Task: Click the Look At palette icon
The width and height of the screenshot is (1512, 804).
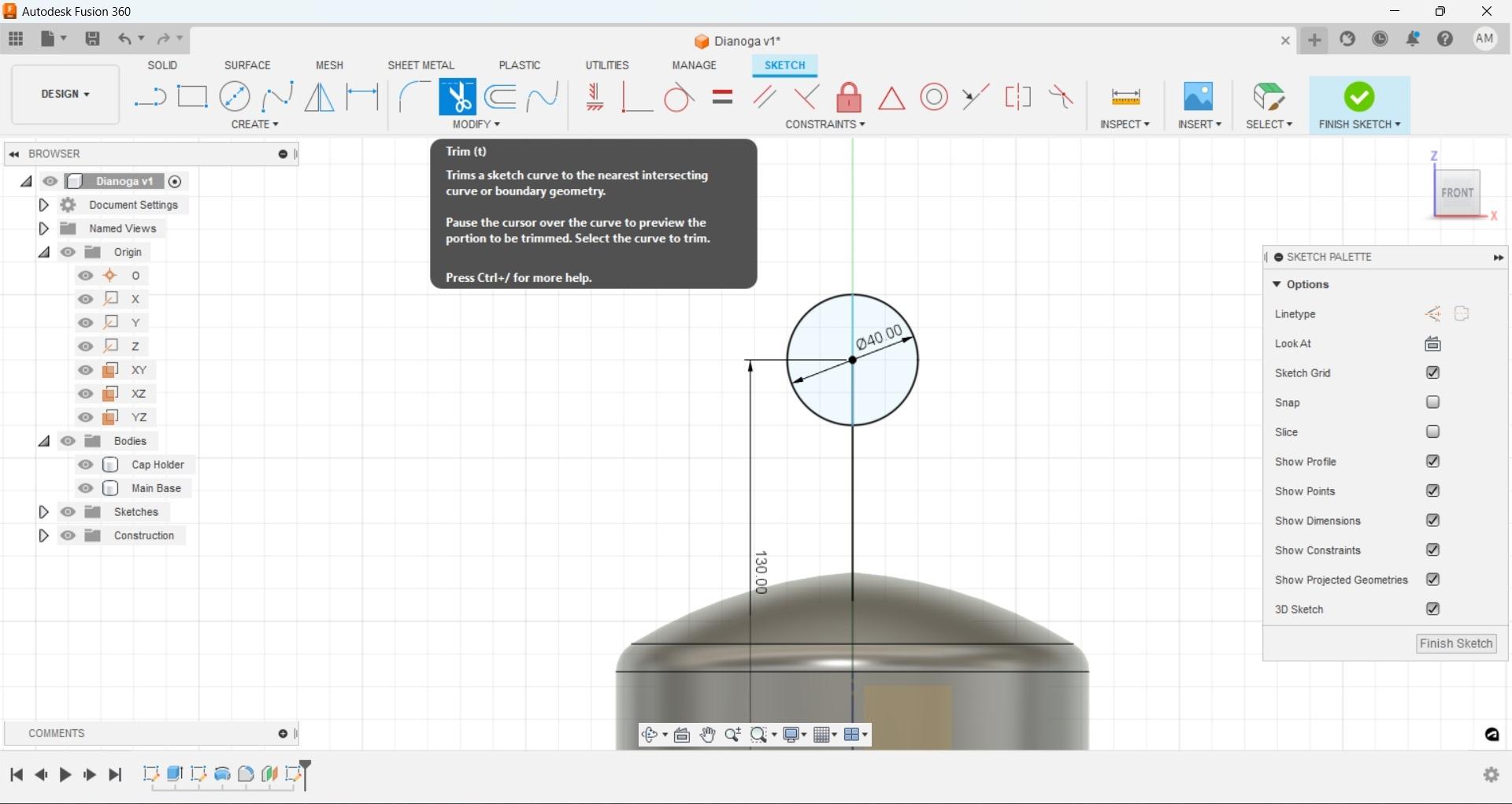Action: click(x=1432, y=343)
